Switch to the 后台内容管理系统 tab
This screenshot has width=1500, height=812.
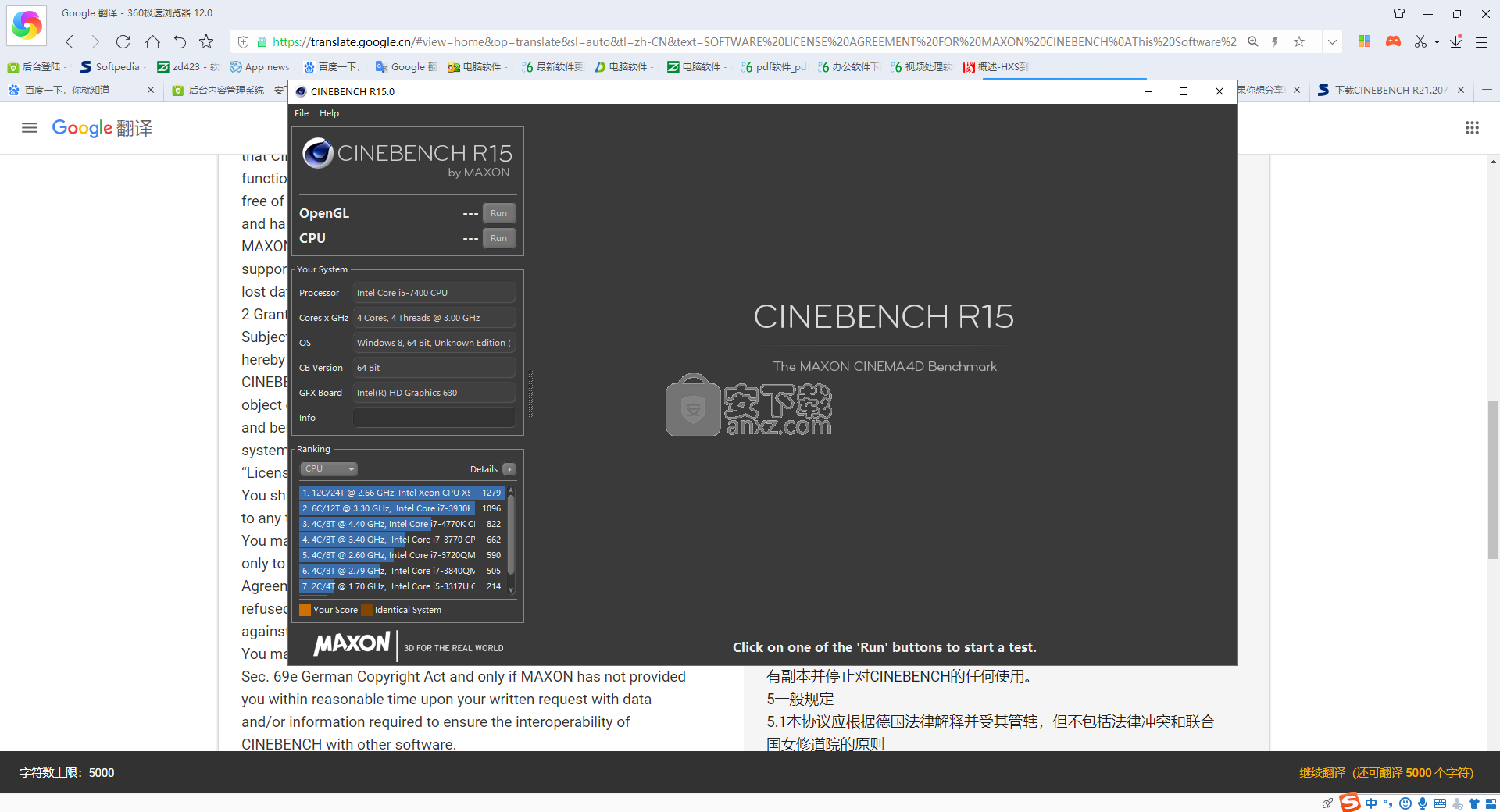pyautogui.click(x=228, y=91)
